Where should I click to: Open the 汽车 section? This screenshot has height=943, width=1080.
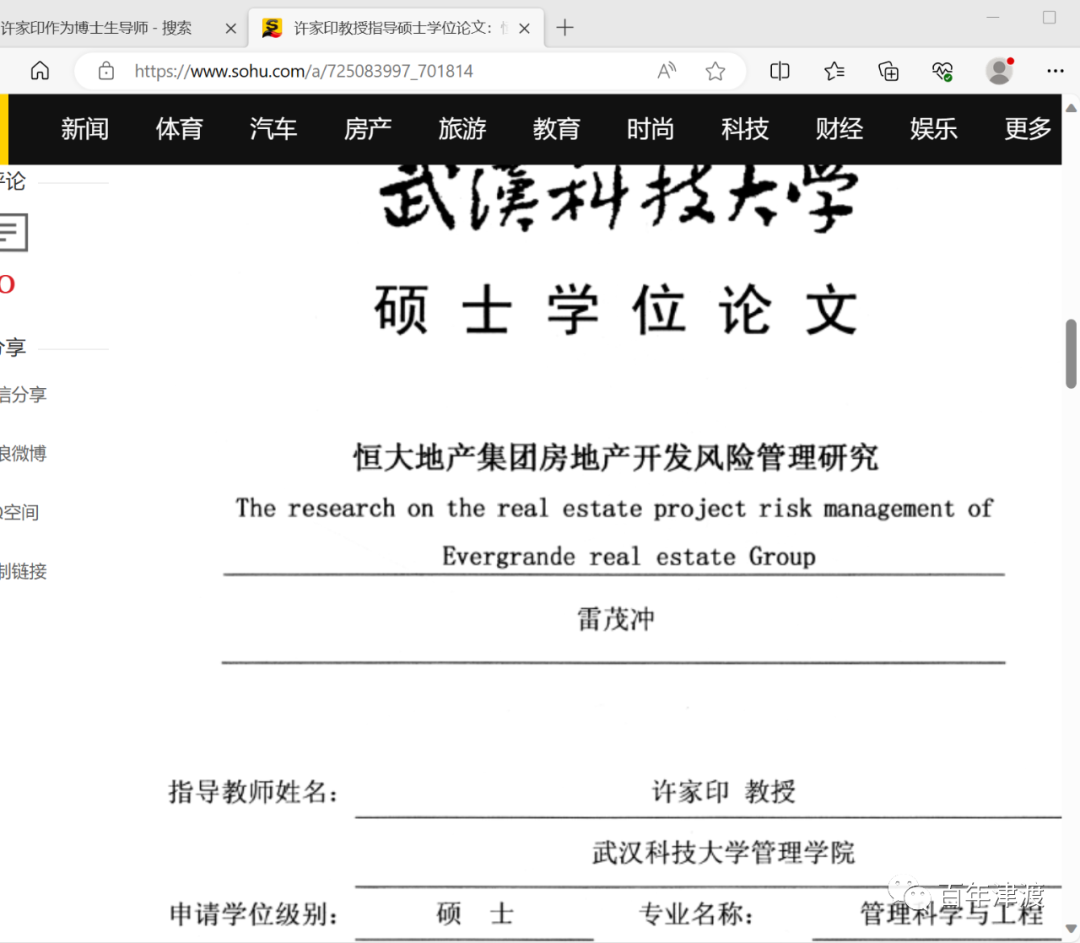tap(273, 129)
